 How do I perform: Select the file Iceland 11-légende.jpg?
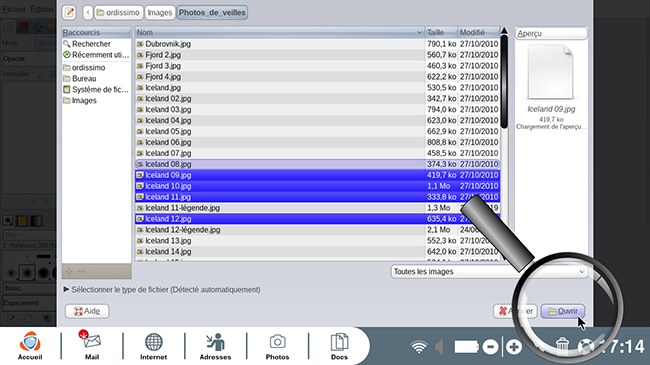318,208
